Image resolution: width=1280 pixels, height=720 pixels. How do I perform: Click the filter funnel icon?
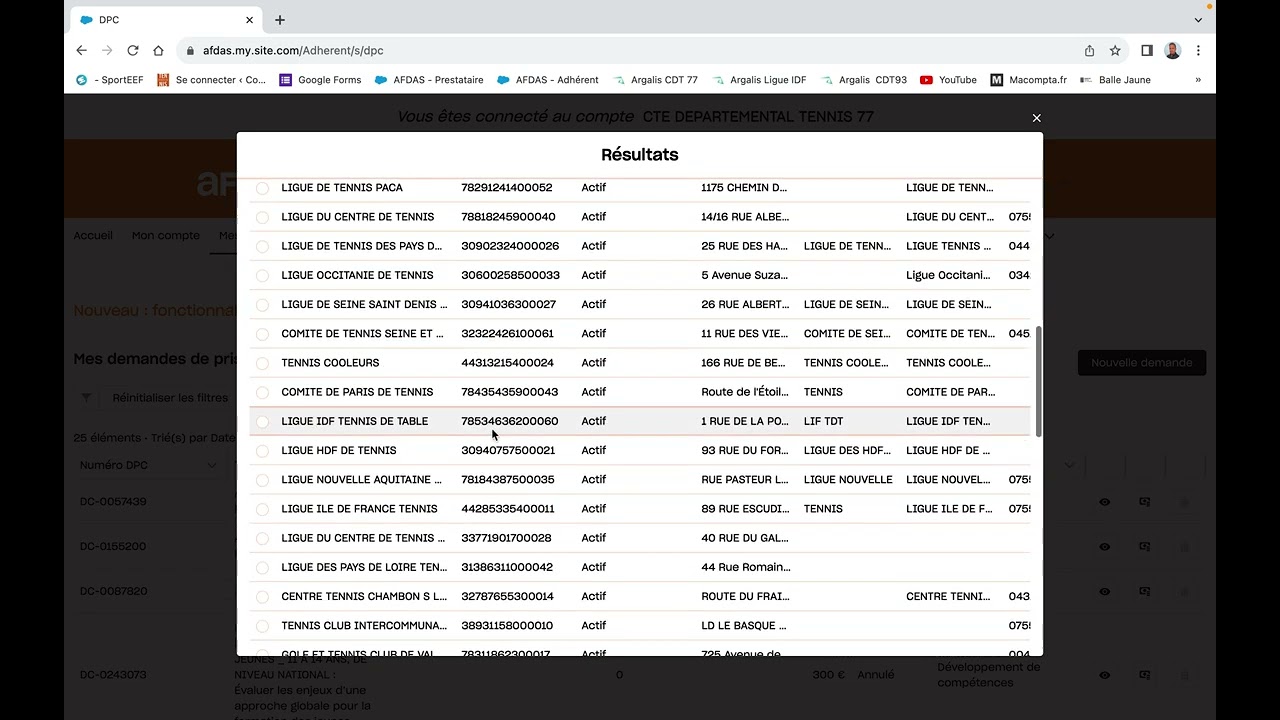click(x=86, y=398)
